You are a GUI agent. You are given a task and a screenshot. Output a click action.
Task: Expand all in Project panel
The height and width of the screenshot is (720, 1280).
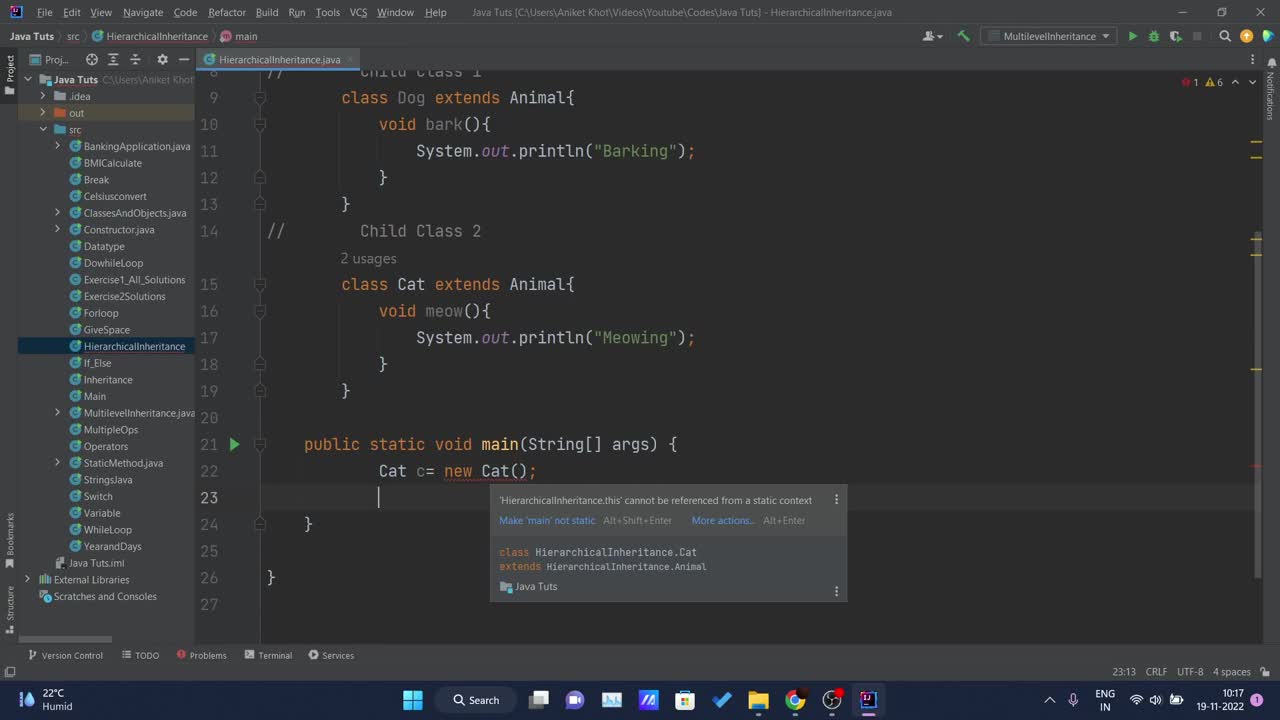pyautogui.click(x=113, y=60)
